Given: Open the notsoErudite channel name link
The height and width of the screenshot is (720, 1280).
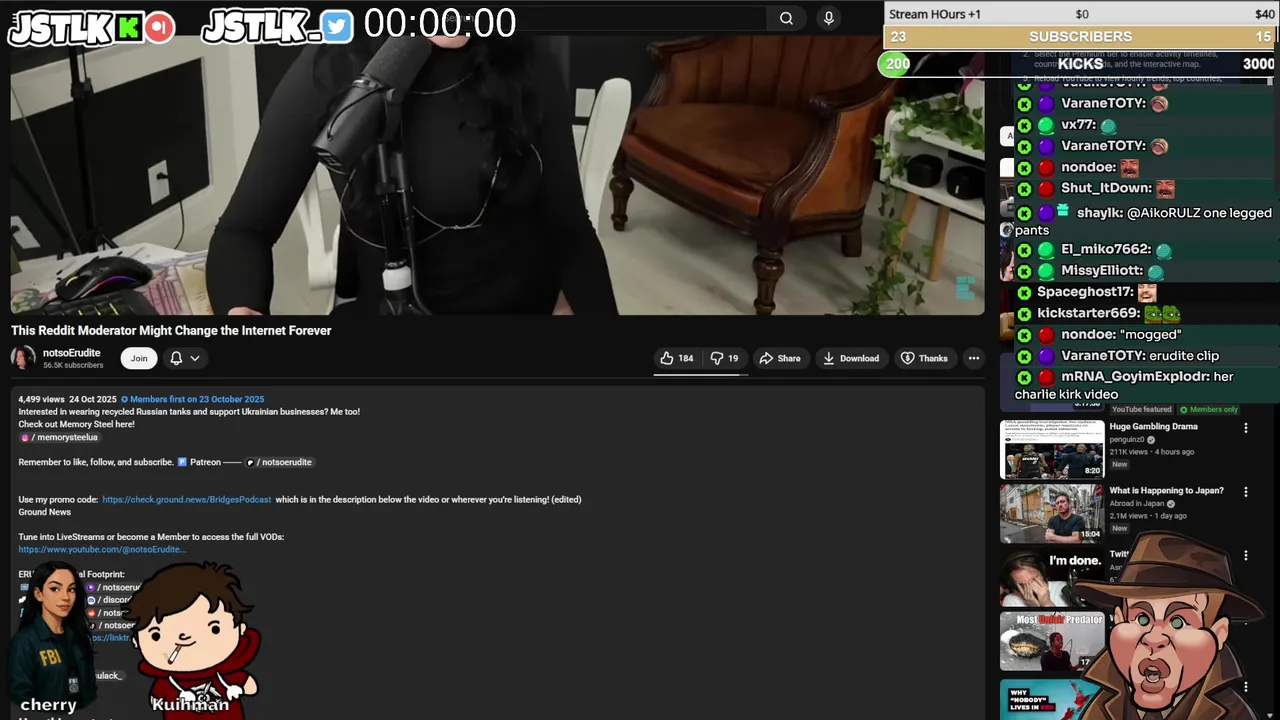Looking at the screenshot, I should (x=72, y=353).
